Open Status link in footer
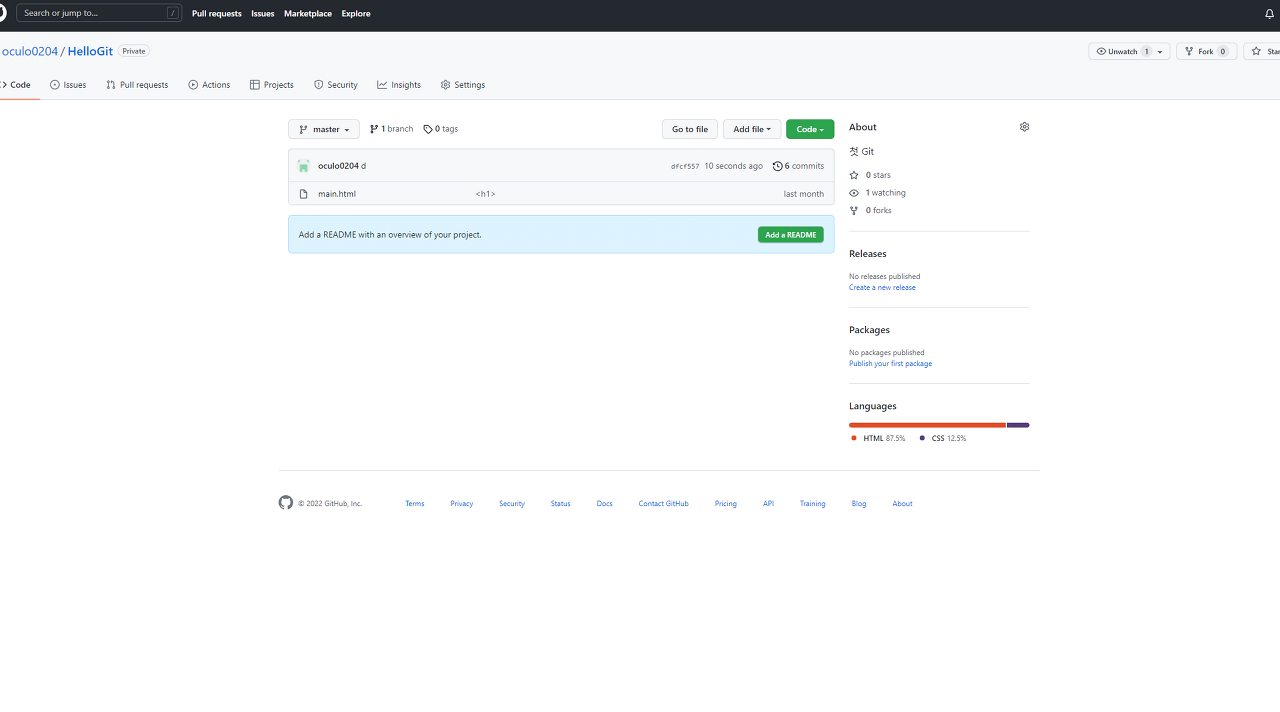 [x=561, y=504]
